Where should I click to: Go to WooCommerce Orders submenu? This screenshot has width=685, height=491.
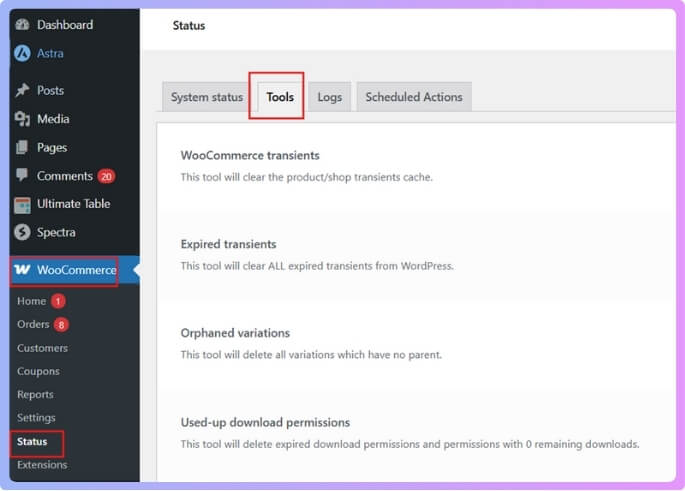click(x=33, y=325)
